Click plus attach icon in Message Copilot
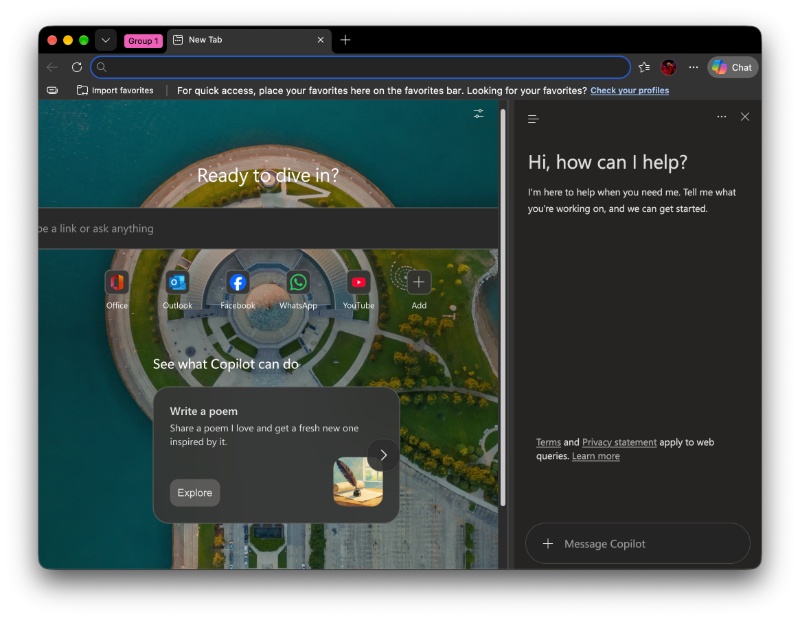 tap(548, 543)
